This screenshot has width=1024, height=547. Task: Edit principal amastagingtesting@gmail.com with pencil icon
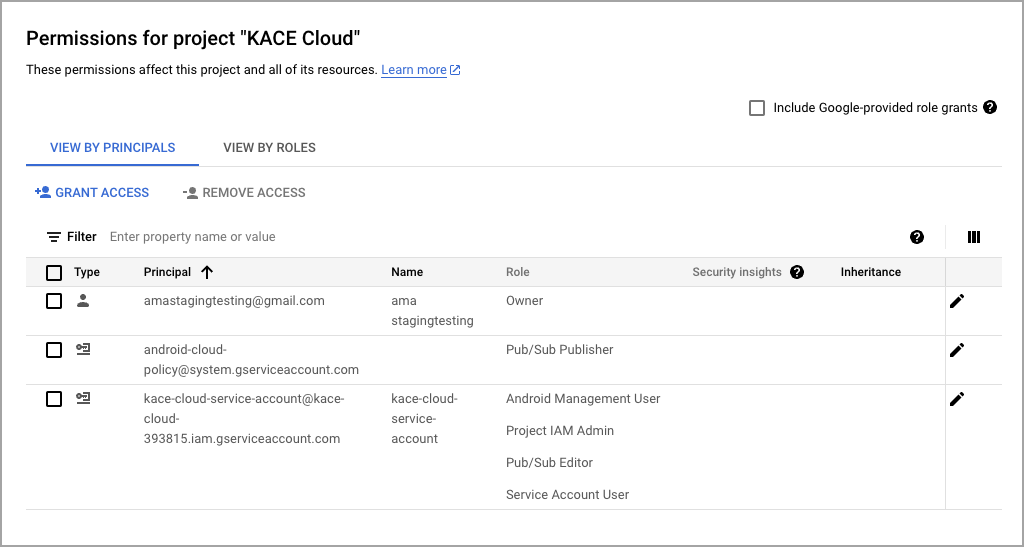[957, 301]
